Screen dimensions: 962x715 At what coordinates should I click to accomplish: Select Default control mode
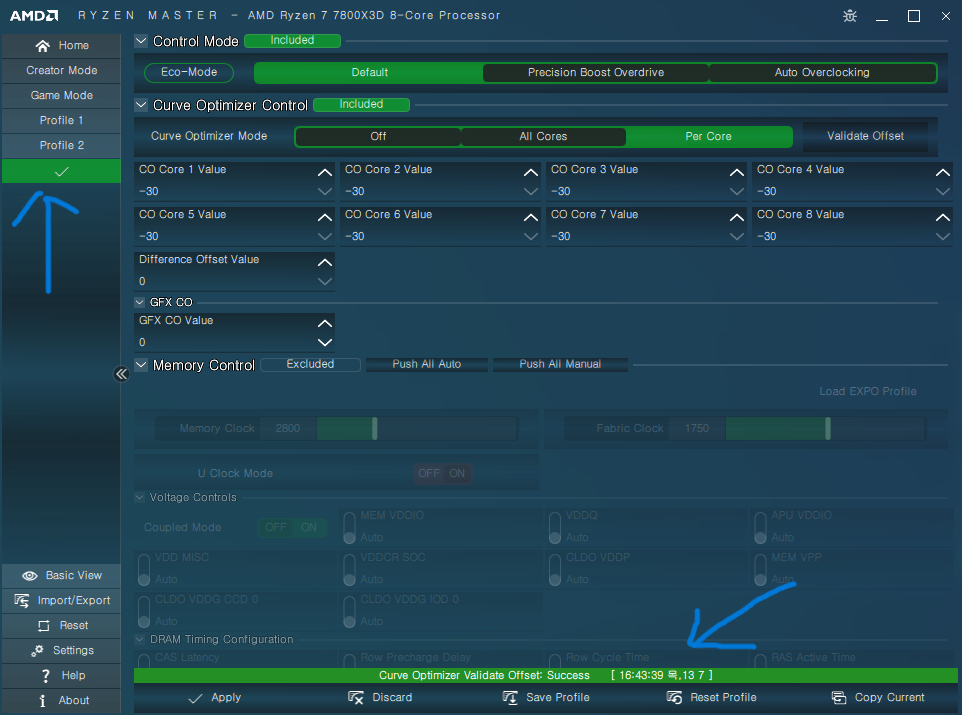369,72
